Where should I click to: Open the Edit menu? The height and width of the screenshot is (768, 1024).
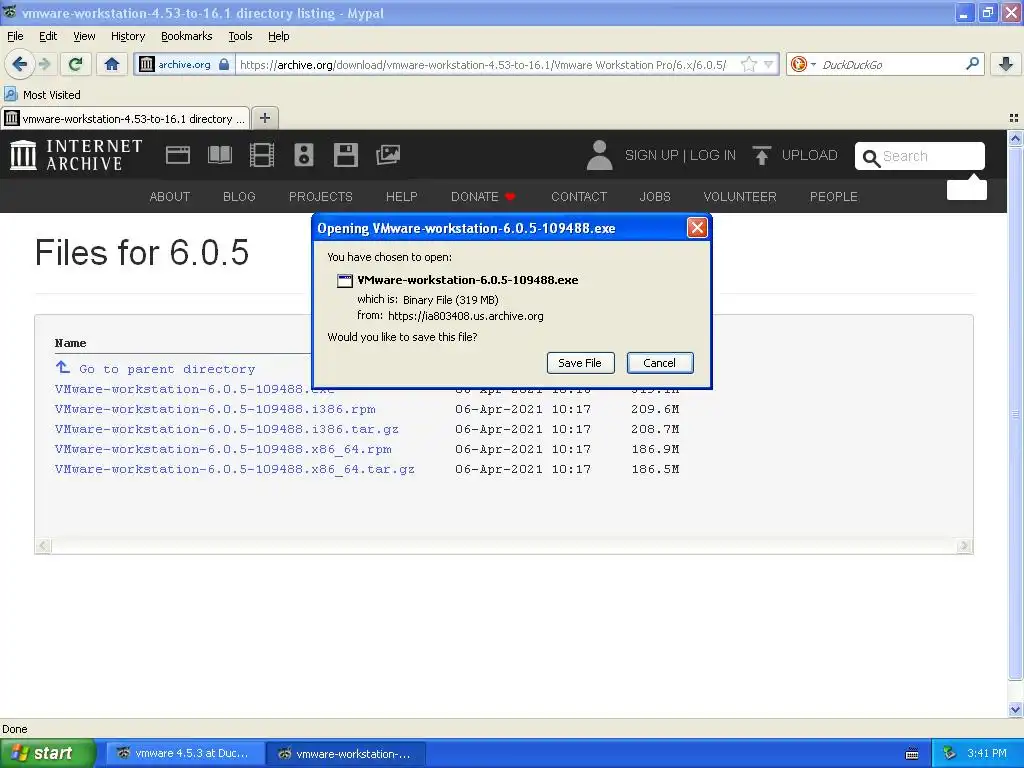click(x=48, y=36)
